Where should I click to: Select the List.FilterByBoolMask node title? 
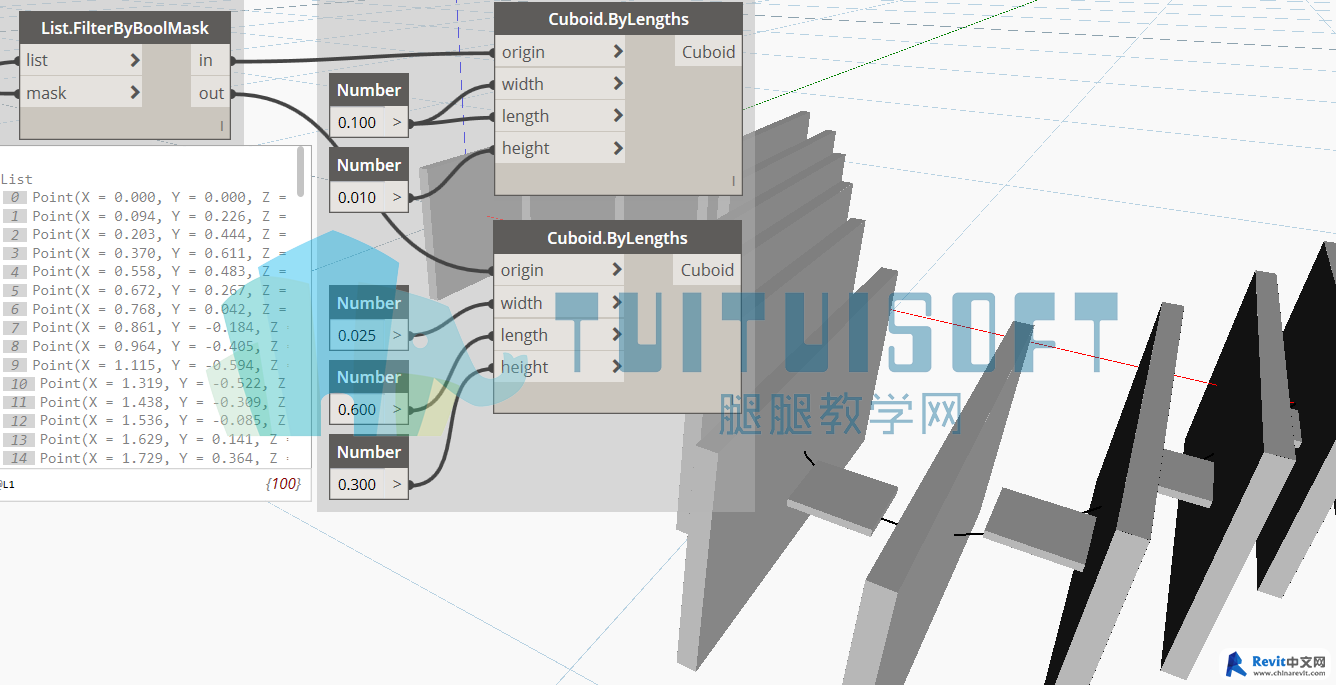tap(125, 28)
